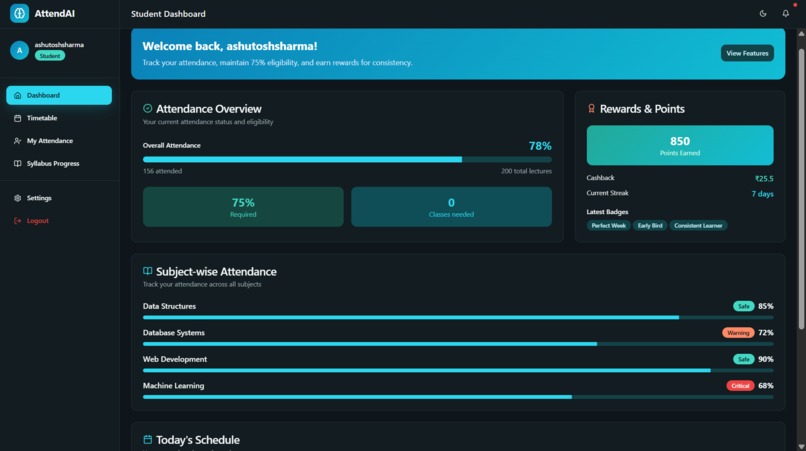The image size is (806, 451).
Task: Open notifications bell icon
Action: [785, 13]
